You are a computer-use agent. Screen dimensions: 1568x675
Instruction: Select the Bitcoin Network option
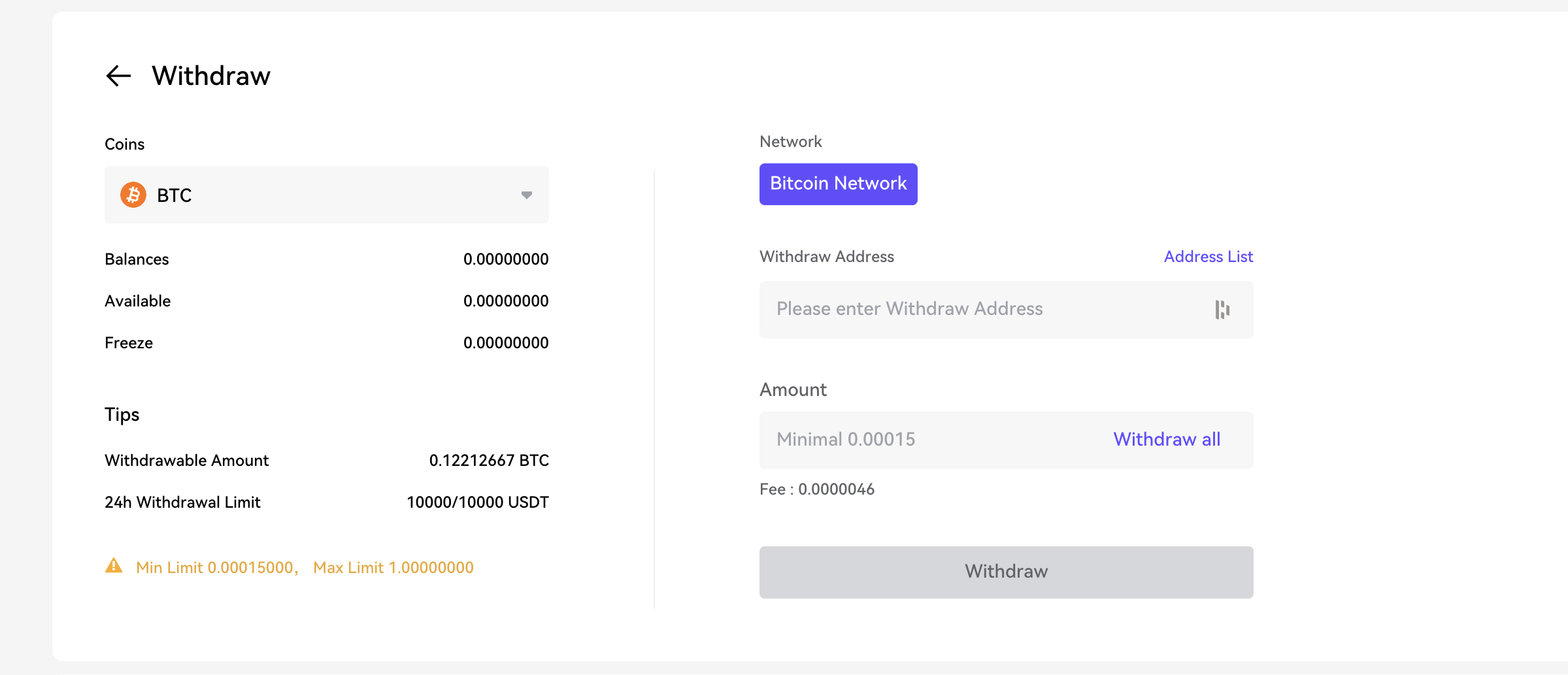pos(838,184)
